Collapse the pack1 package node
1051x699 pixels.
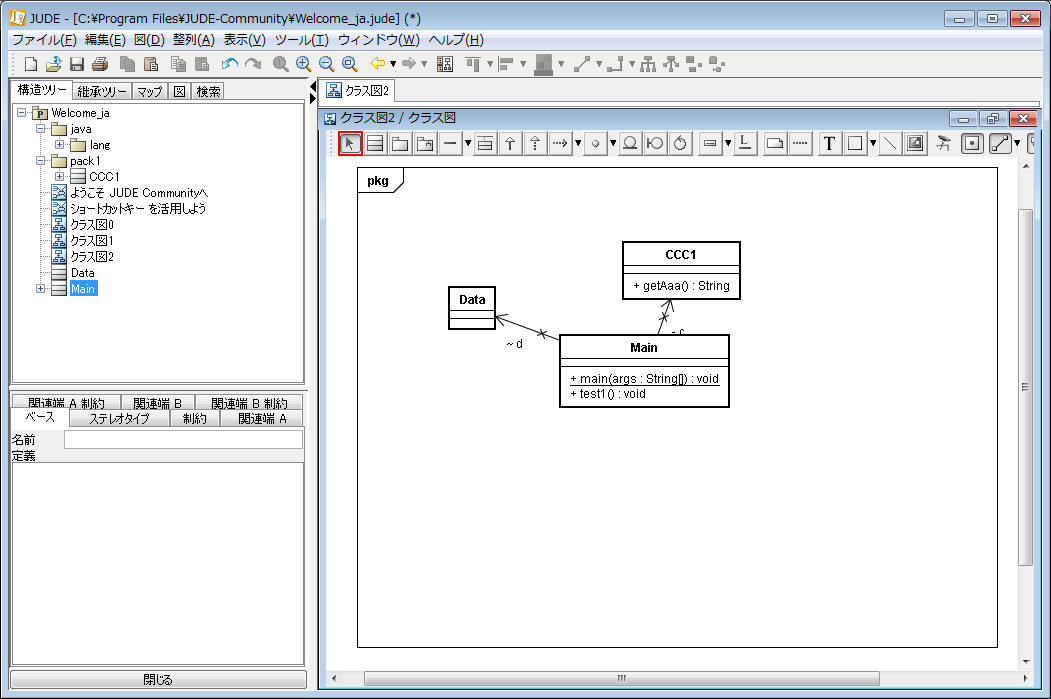pyautogui.click(x=41, y=161)
